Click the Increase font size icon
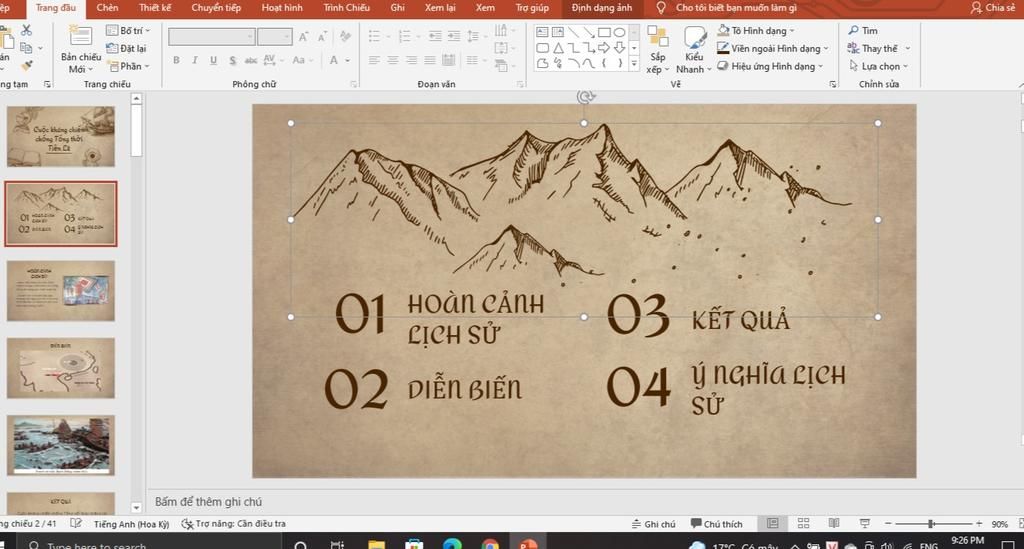The image size is (1024, 549). click(x=304, y=37)
